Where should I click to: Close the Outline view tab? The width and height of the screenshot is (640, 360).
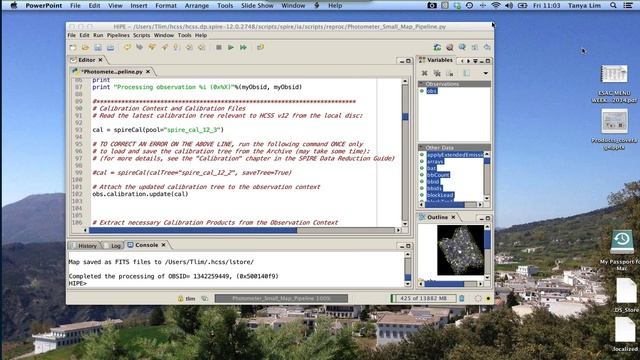click(x=453, y=217)
